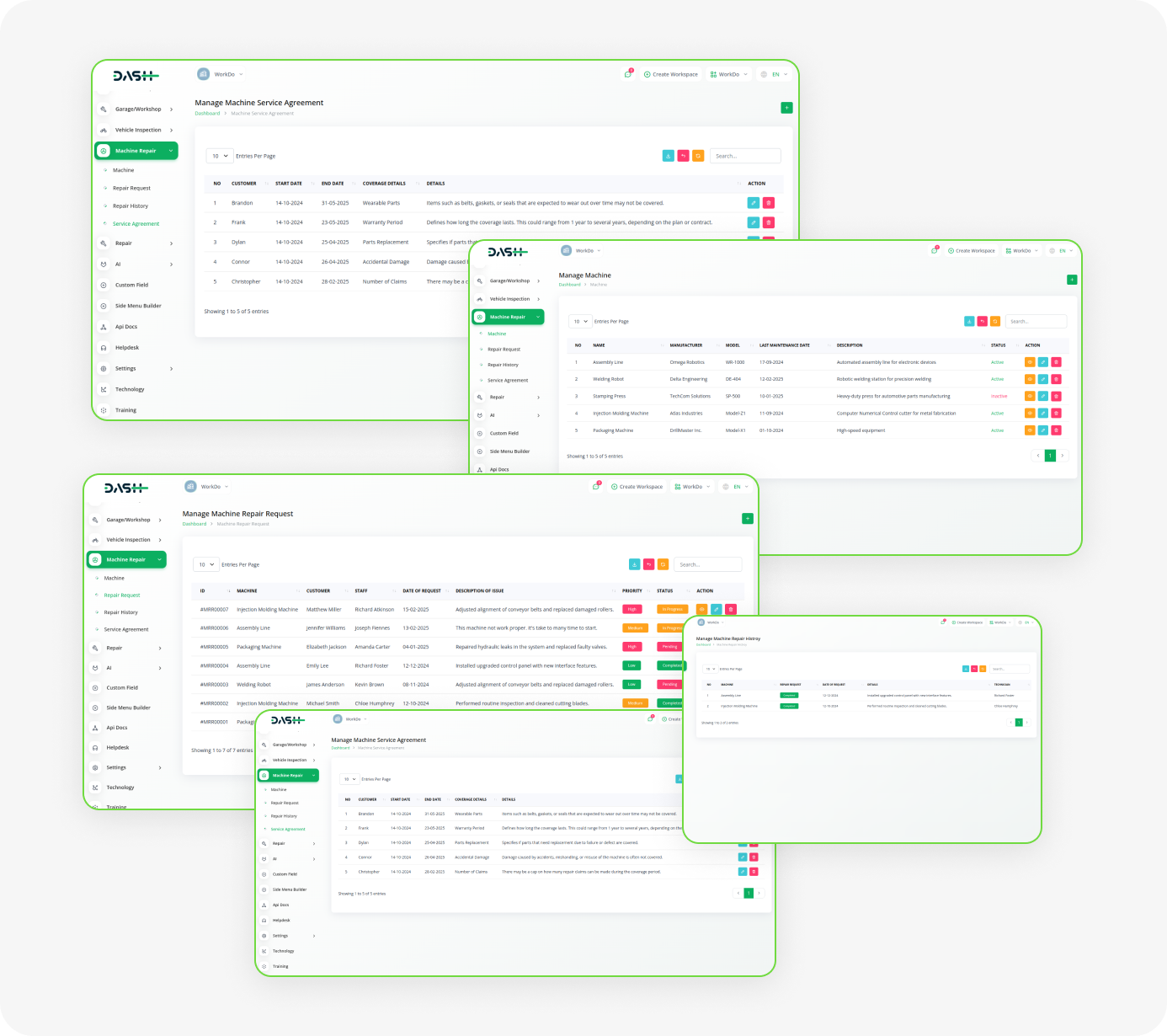View the Assembly Line machine in Manage Machine
Viewport: 1167px width, 1036px height.
(1030, 362)
